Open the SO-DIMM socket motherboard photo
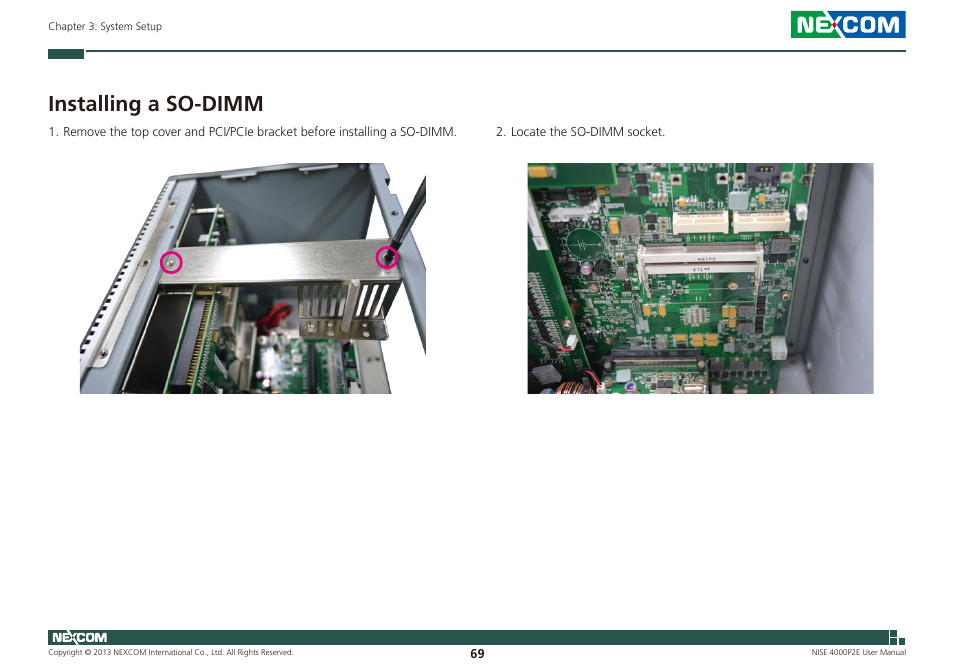Viewport: 954px width, 672px height. (x=700, y=278)
